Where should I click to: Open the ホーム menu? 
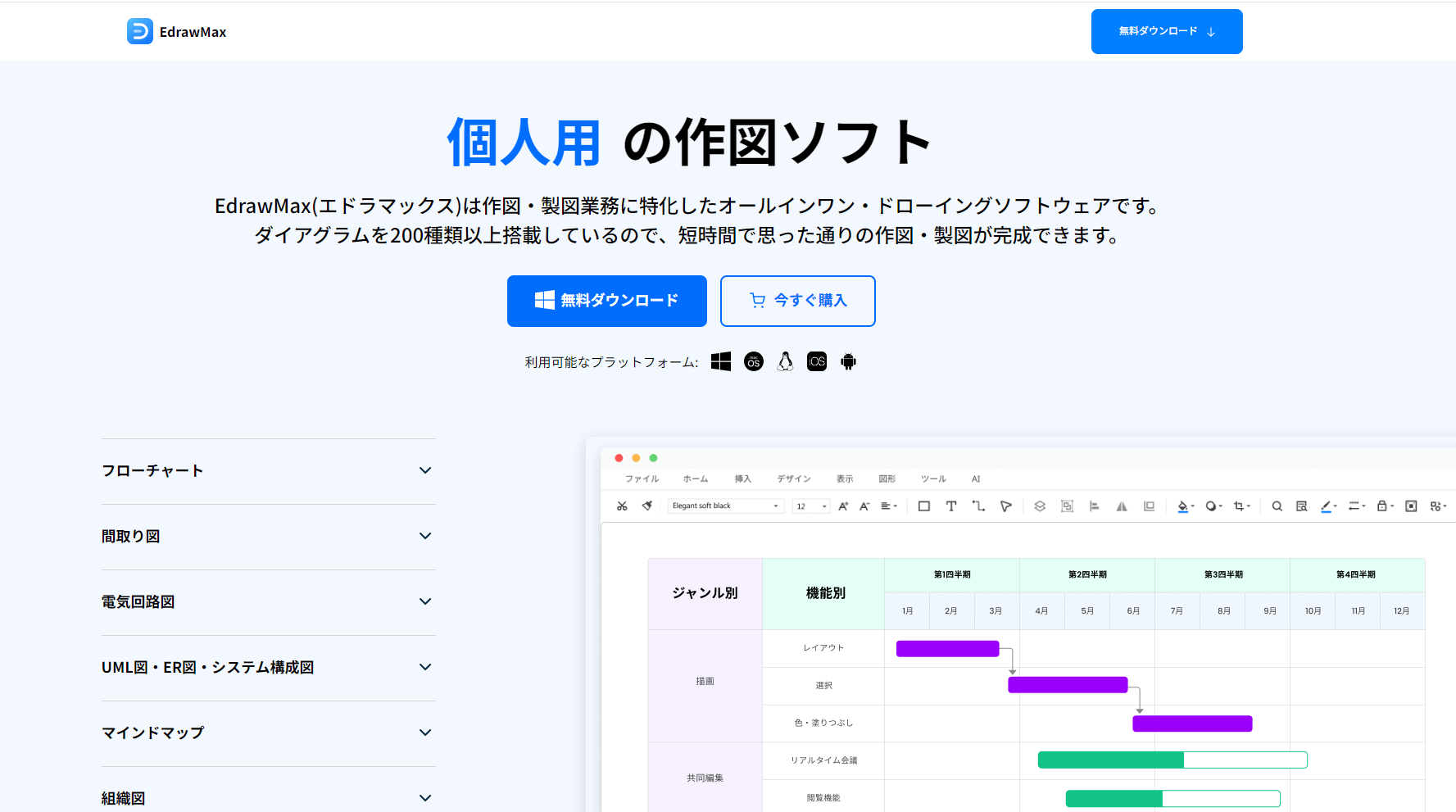pyautogui.click(x=696, y=479)
